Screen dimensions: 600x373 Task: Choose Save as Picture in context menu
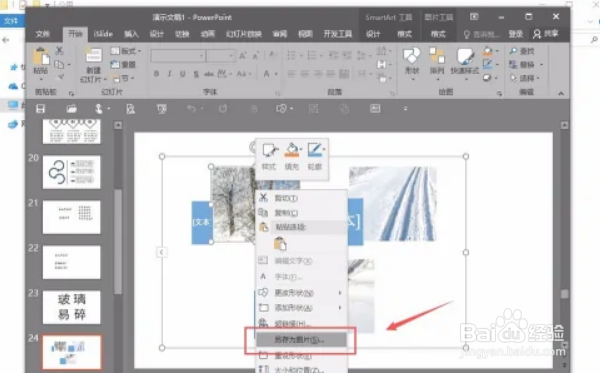[301, 339]
